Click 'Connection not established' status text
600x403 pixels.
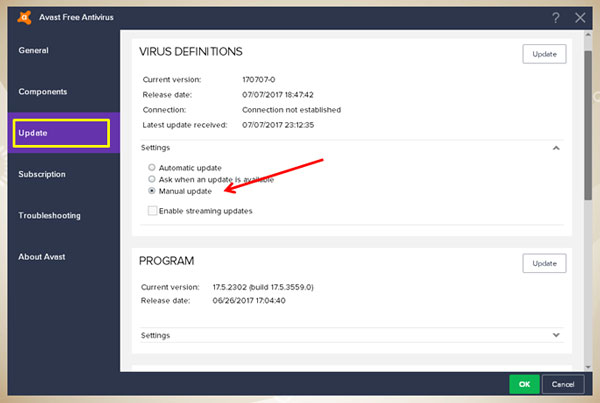292,110
